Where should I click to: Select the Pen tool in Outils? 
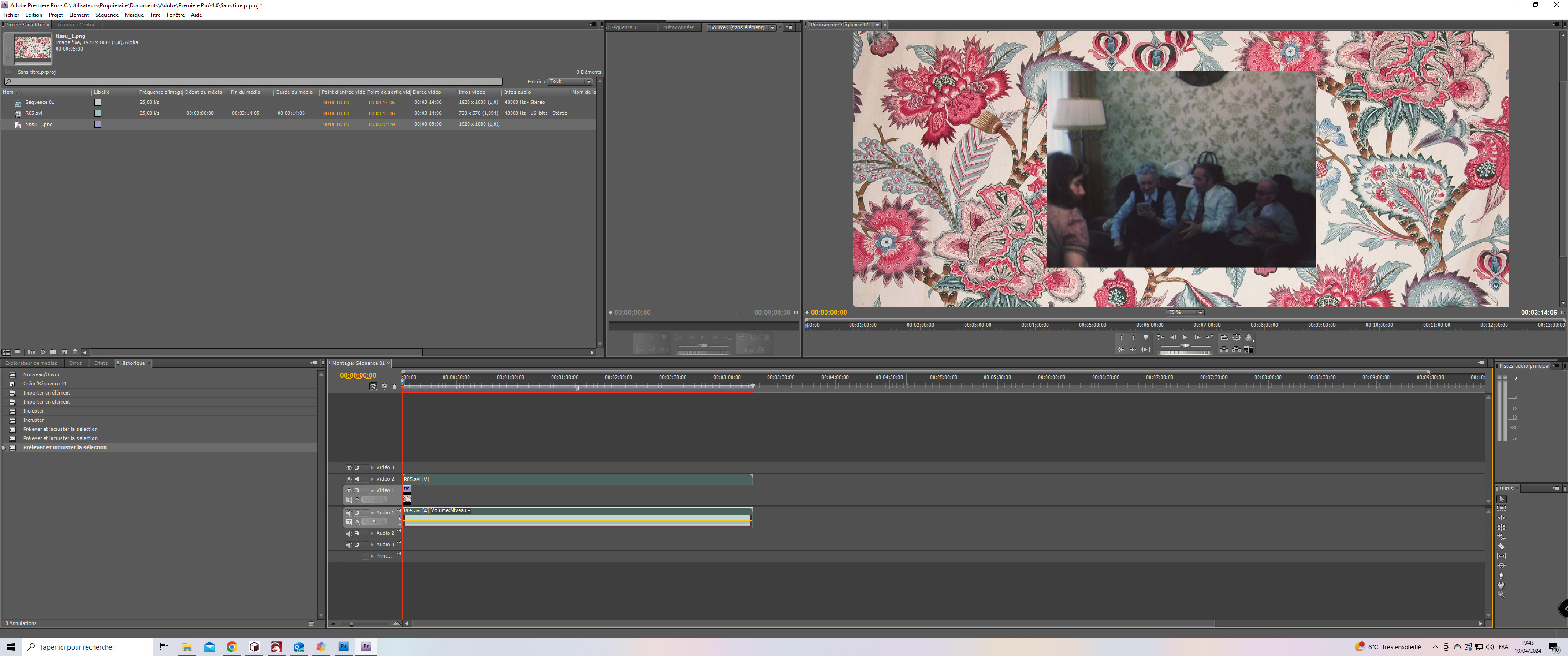(1501, 575)
